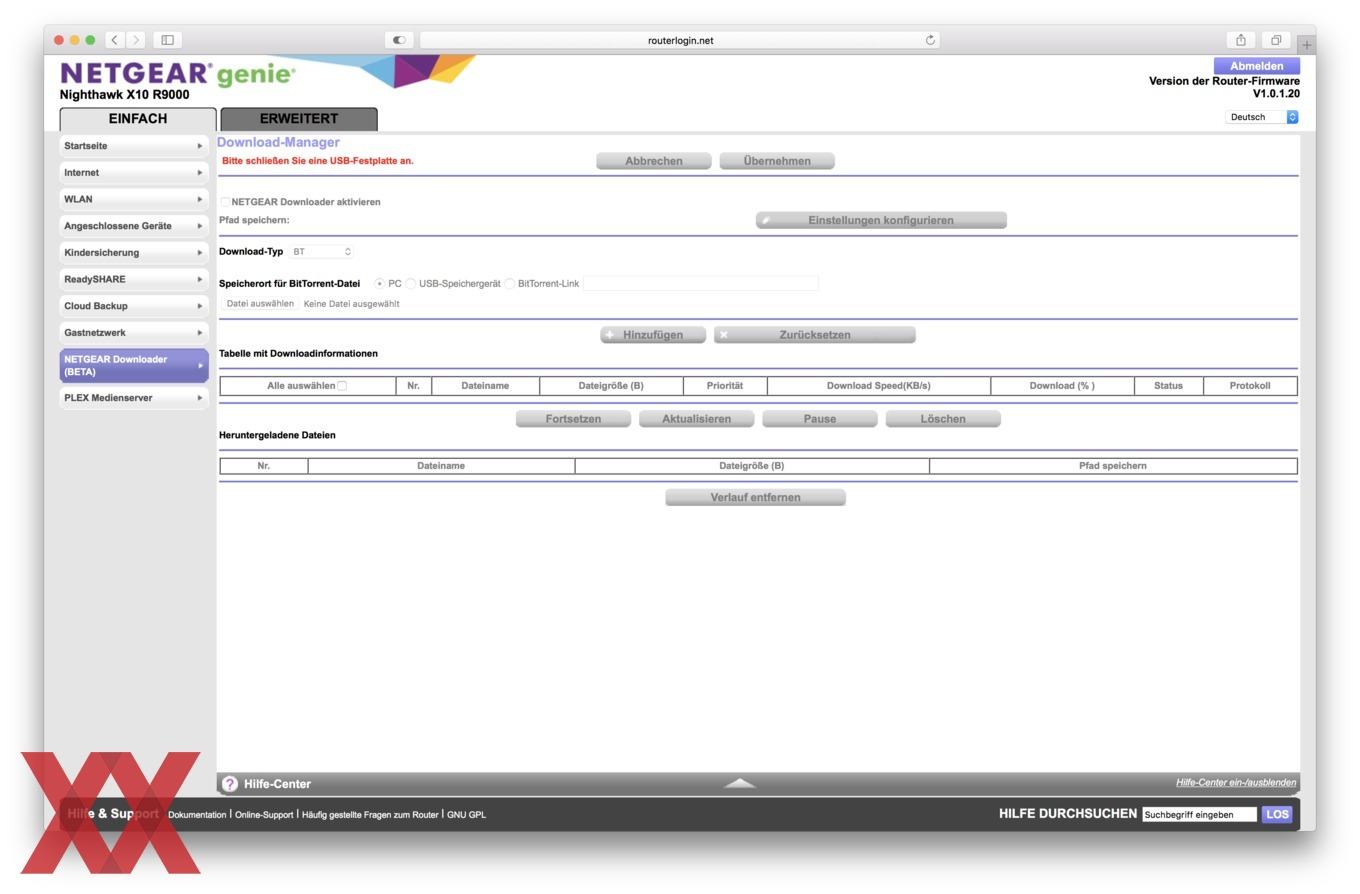Click the routerlogin.net address bar

[680, 40]
